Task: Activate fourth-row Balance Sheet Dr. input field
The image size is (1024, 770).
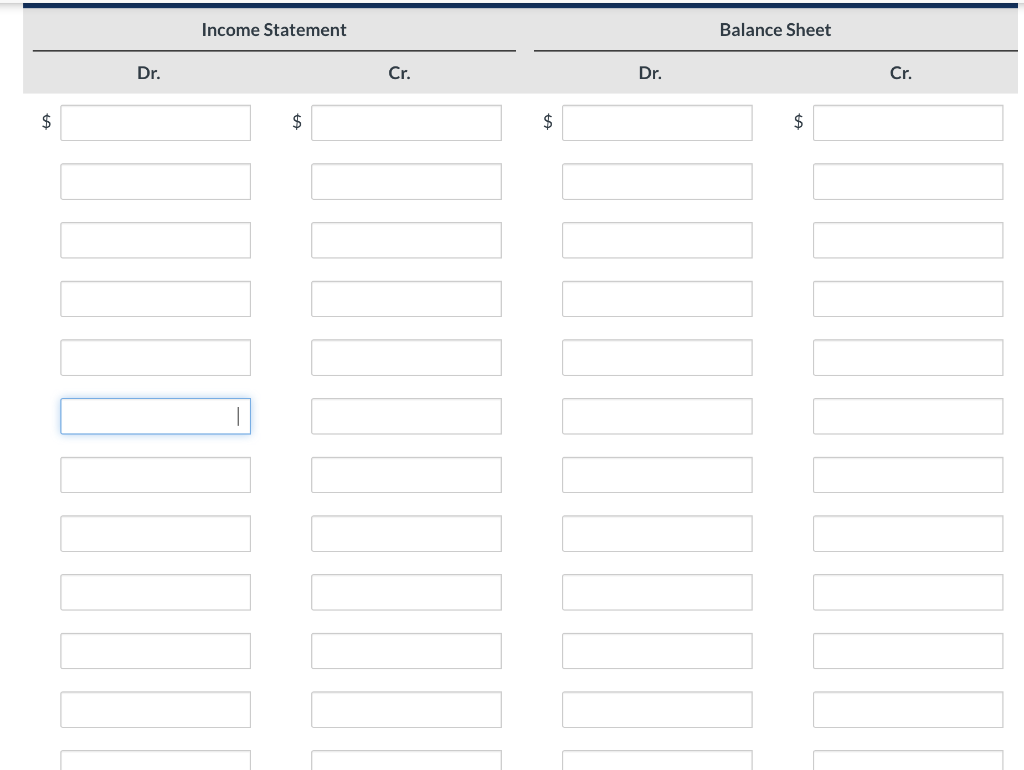Action: [x=657, y=299]
